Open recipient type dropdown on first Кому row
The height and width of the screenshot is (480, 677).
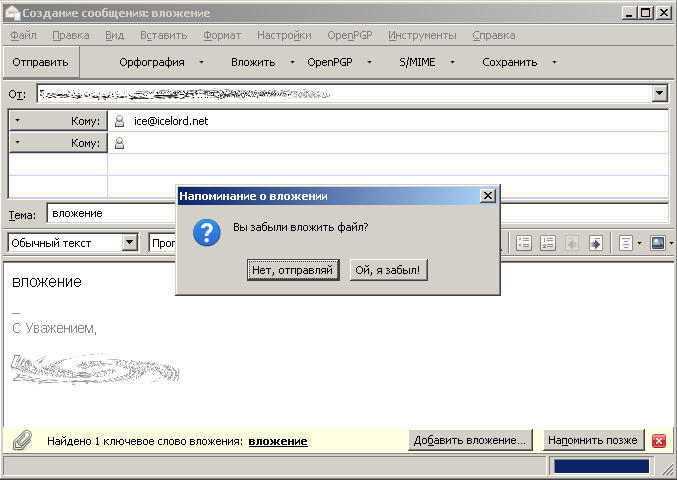click(18, 121)
